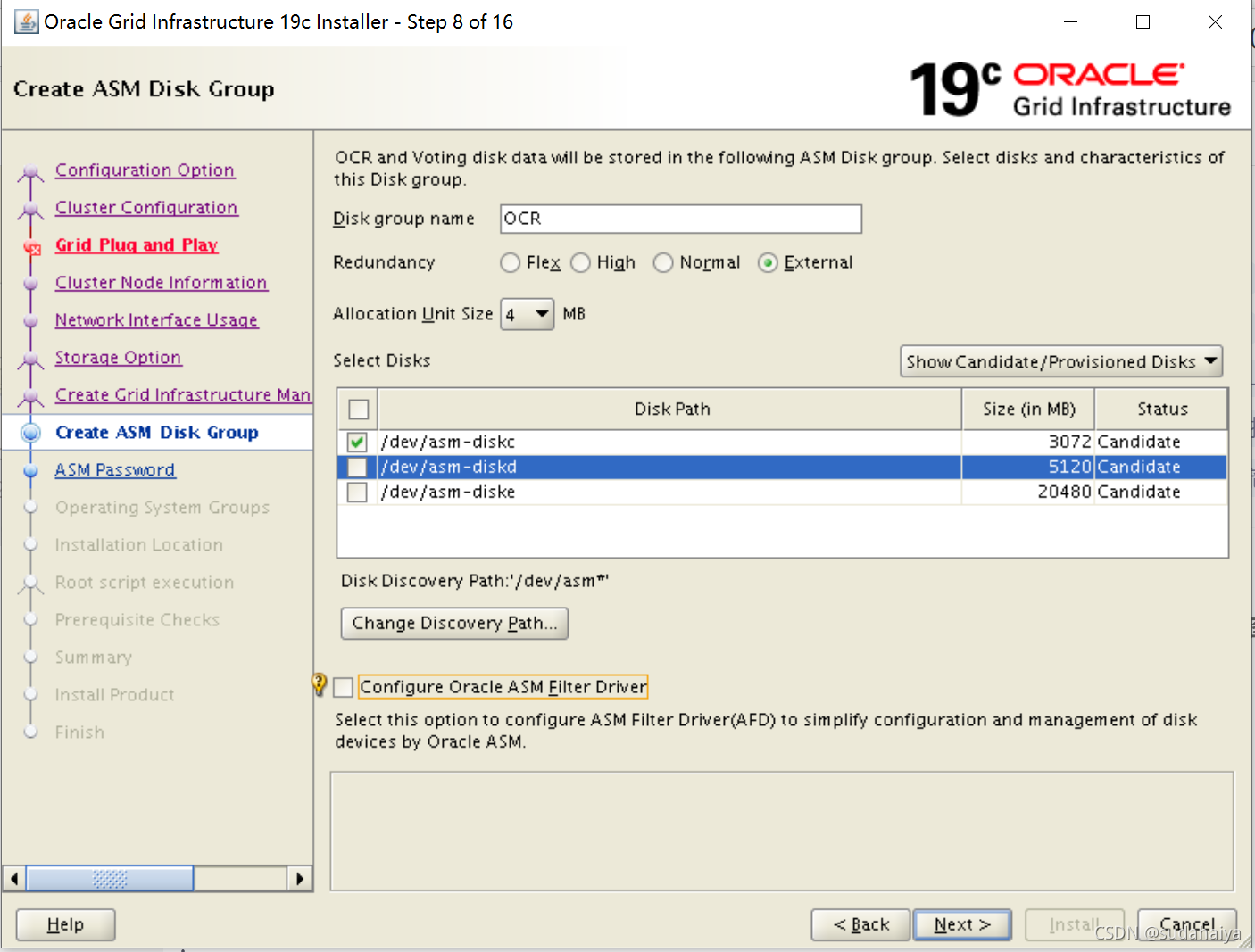
Task: Open Network Interface Usage step
Action: [156, 319]
